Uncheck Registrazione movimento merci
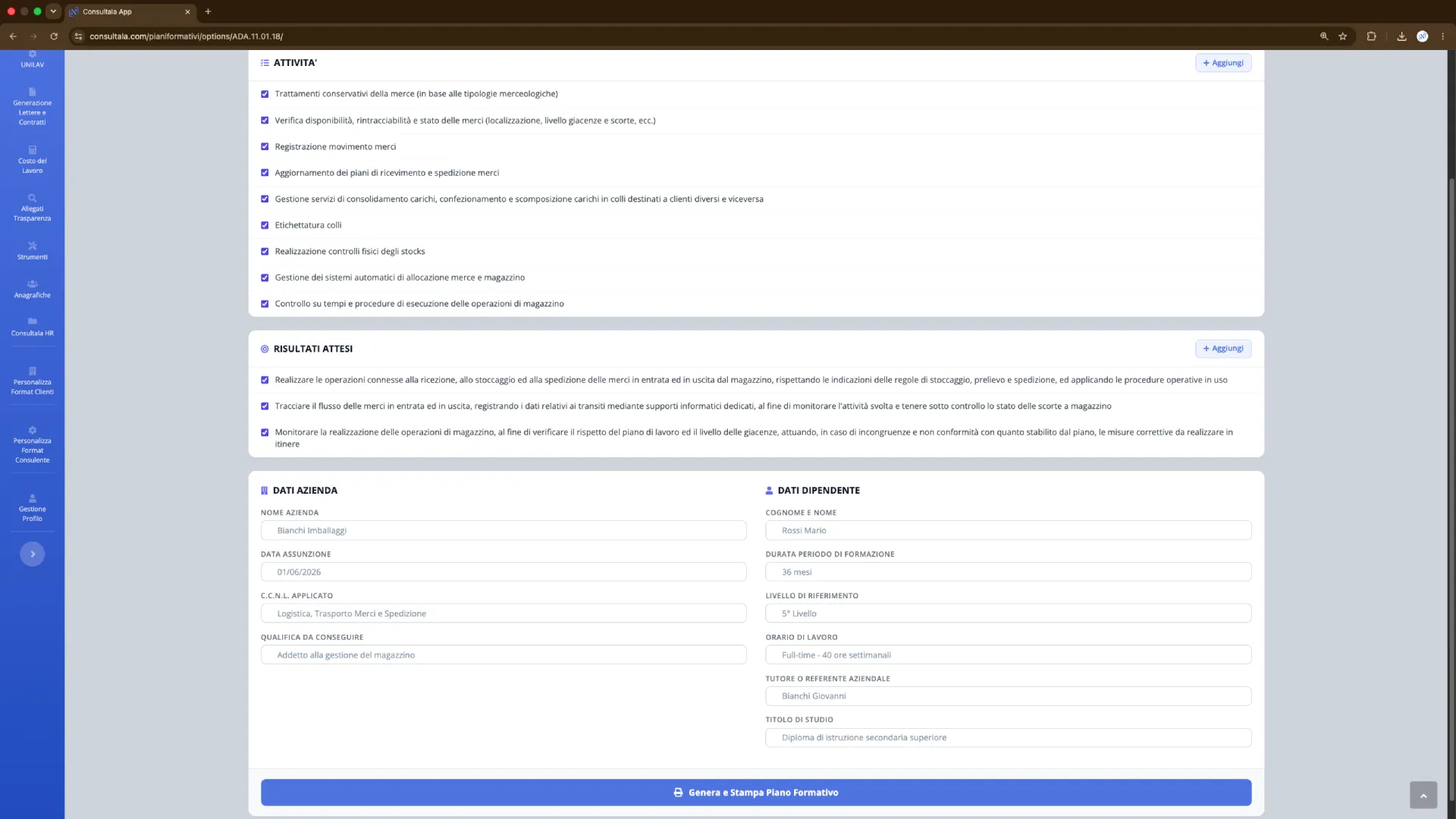This screenshot has height=819, width=1456. click(x=265, y=146)
